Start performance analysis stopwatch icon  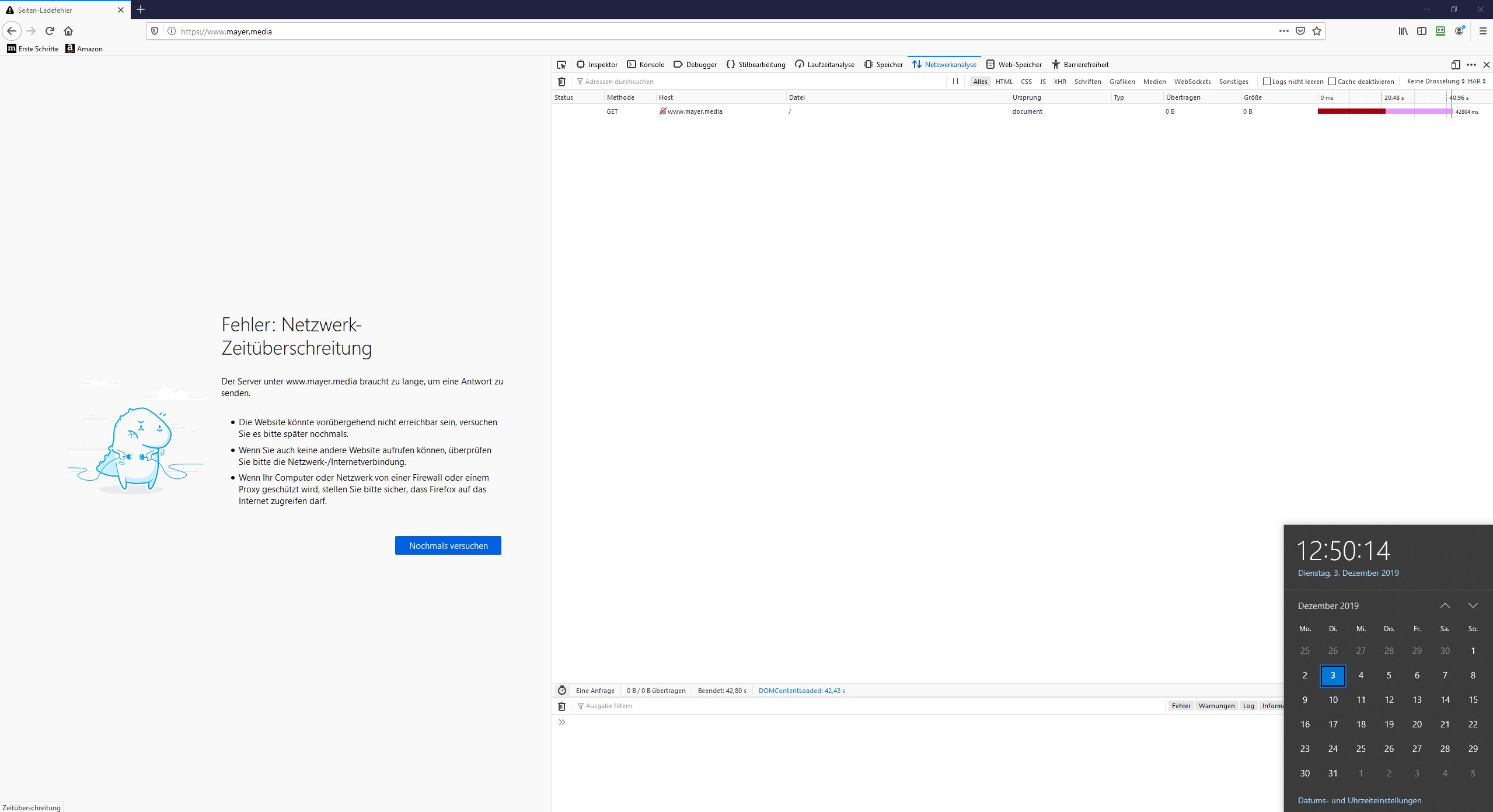tap(562, 691)
